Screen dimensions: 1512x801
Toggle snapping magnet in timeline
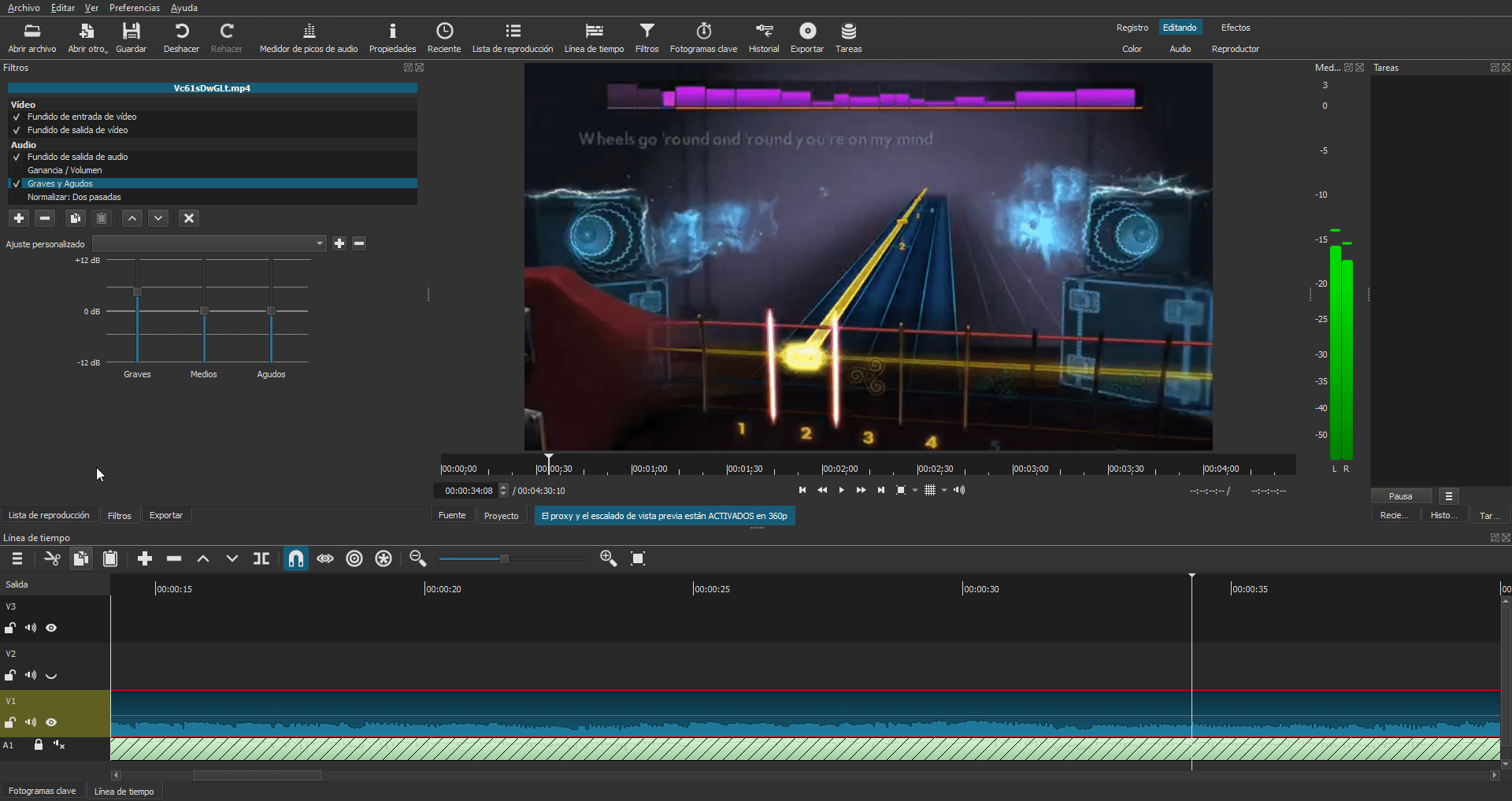(x=296, y=558)
